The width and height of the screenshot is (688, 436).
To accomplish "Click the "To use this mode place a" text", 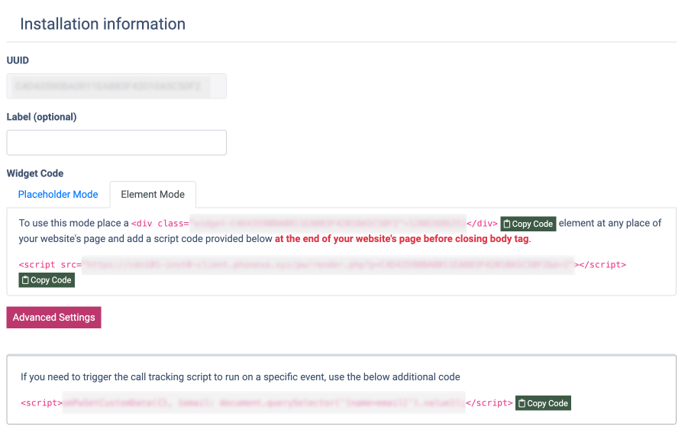I will pyautogui.click(x=74, y=223).
